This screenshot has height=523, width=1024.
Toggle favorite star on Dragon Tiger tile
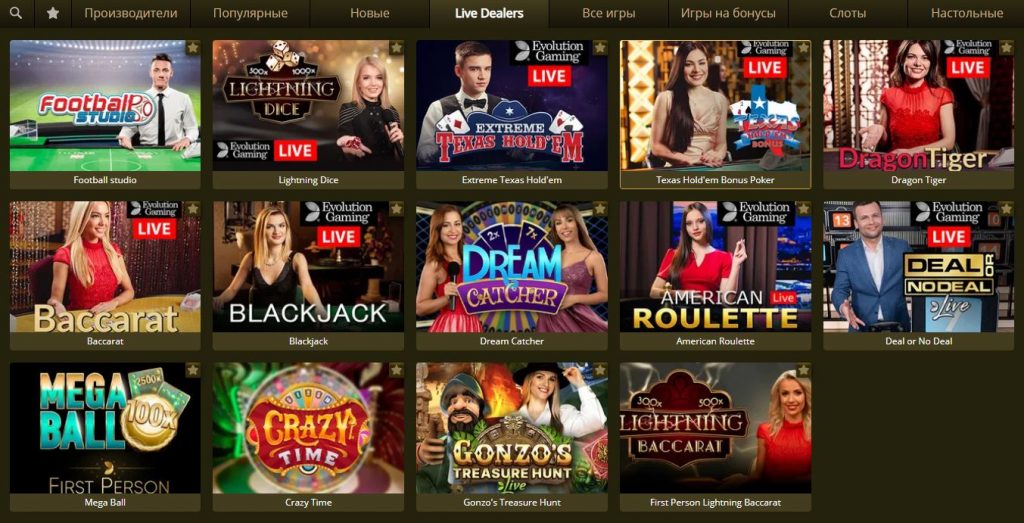[x=1007, y=48]
